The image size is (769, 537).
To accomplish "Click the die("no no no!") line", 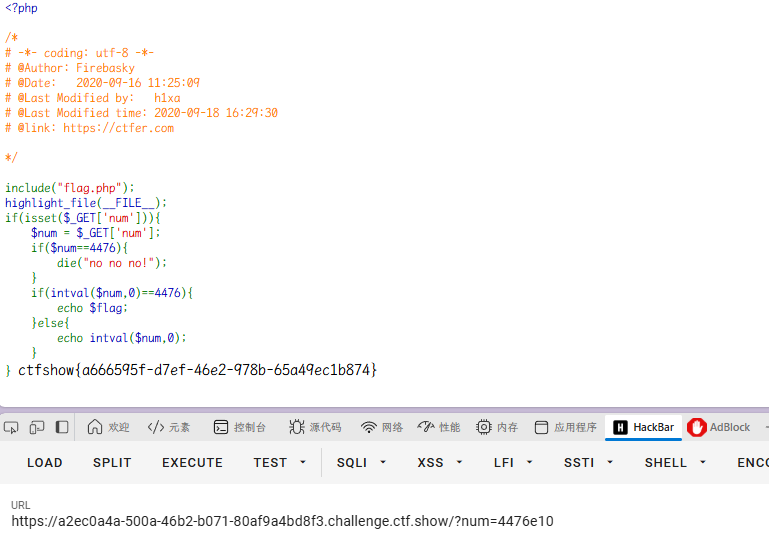I will pyautogui.click(x=112, y=263).
